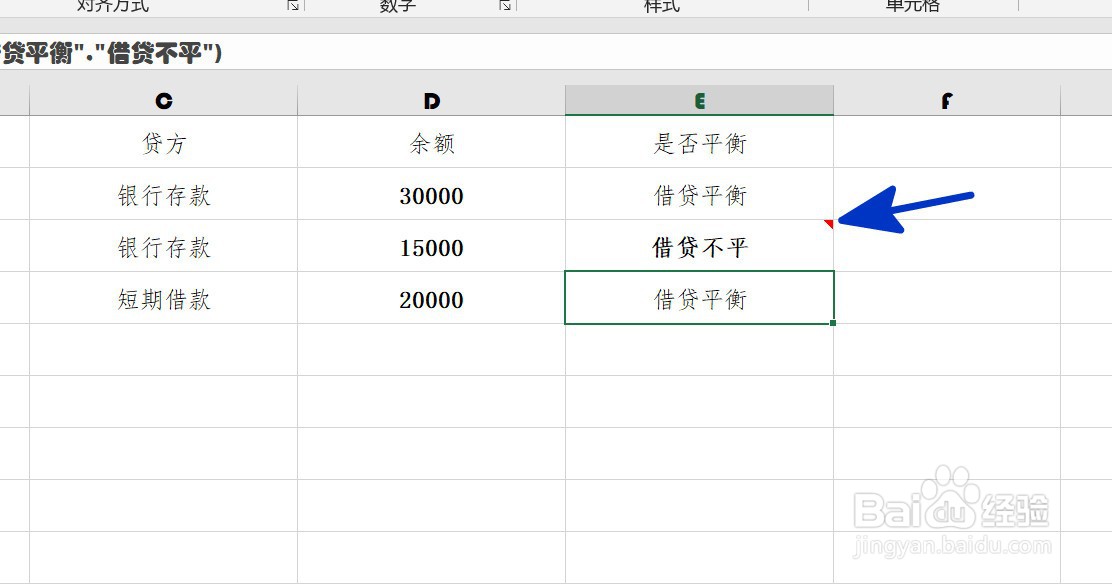Expand the 对齐方式 ribbon group options
The width and height of the screenshot is (1112, 584).
tap(291, 6)
